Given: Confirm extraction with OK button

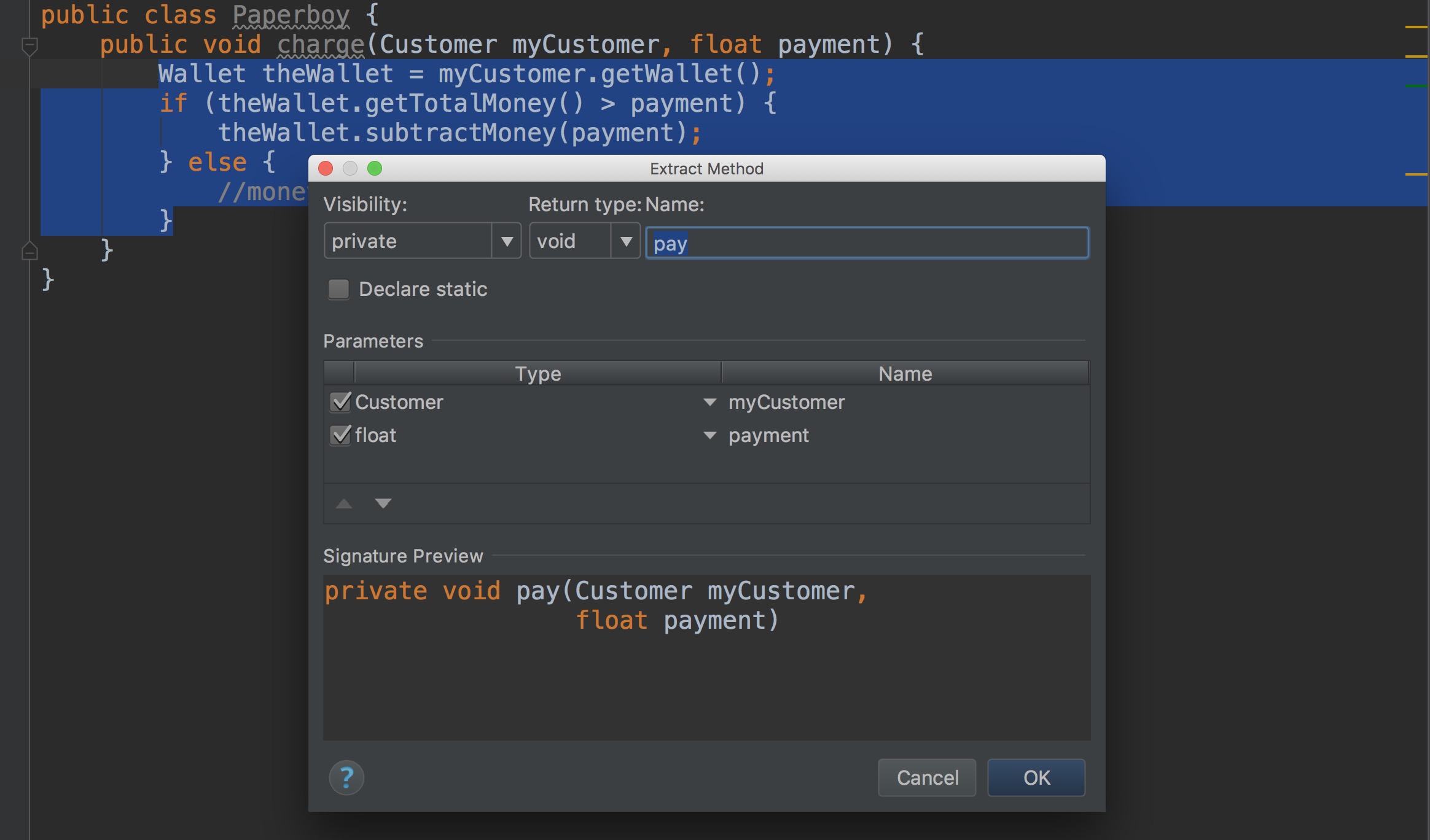Looking at the screenshot, I should pyautogui.click(x=1036, y=777).
